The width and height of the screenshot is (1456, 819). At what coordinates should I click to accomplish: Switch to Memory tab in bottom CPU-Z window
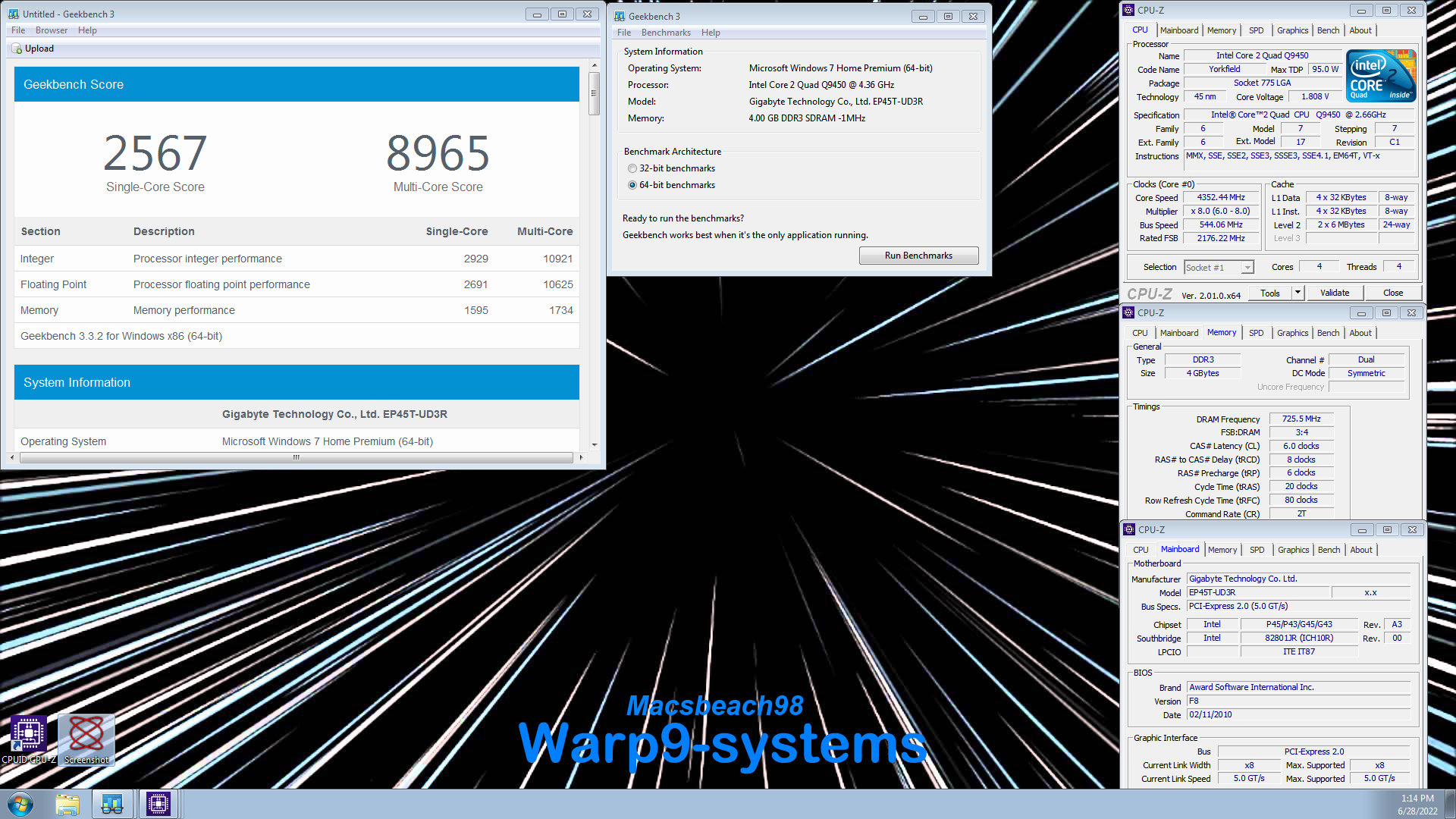click(1222, 550)
